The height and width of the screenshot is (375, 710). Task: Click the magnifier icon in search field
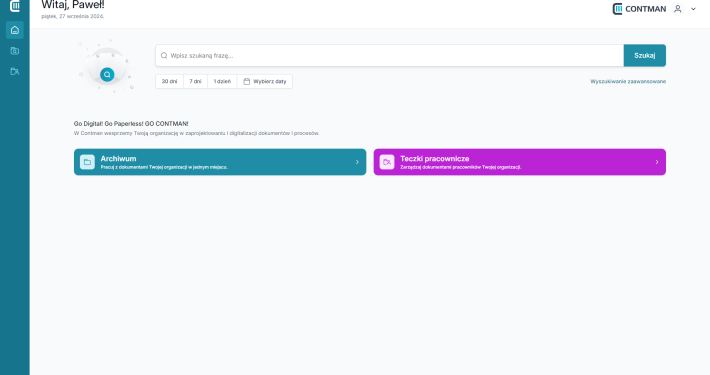pyautogui.click(x=164, y=56)
